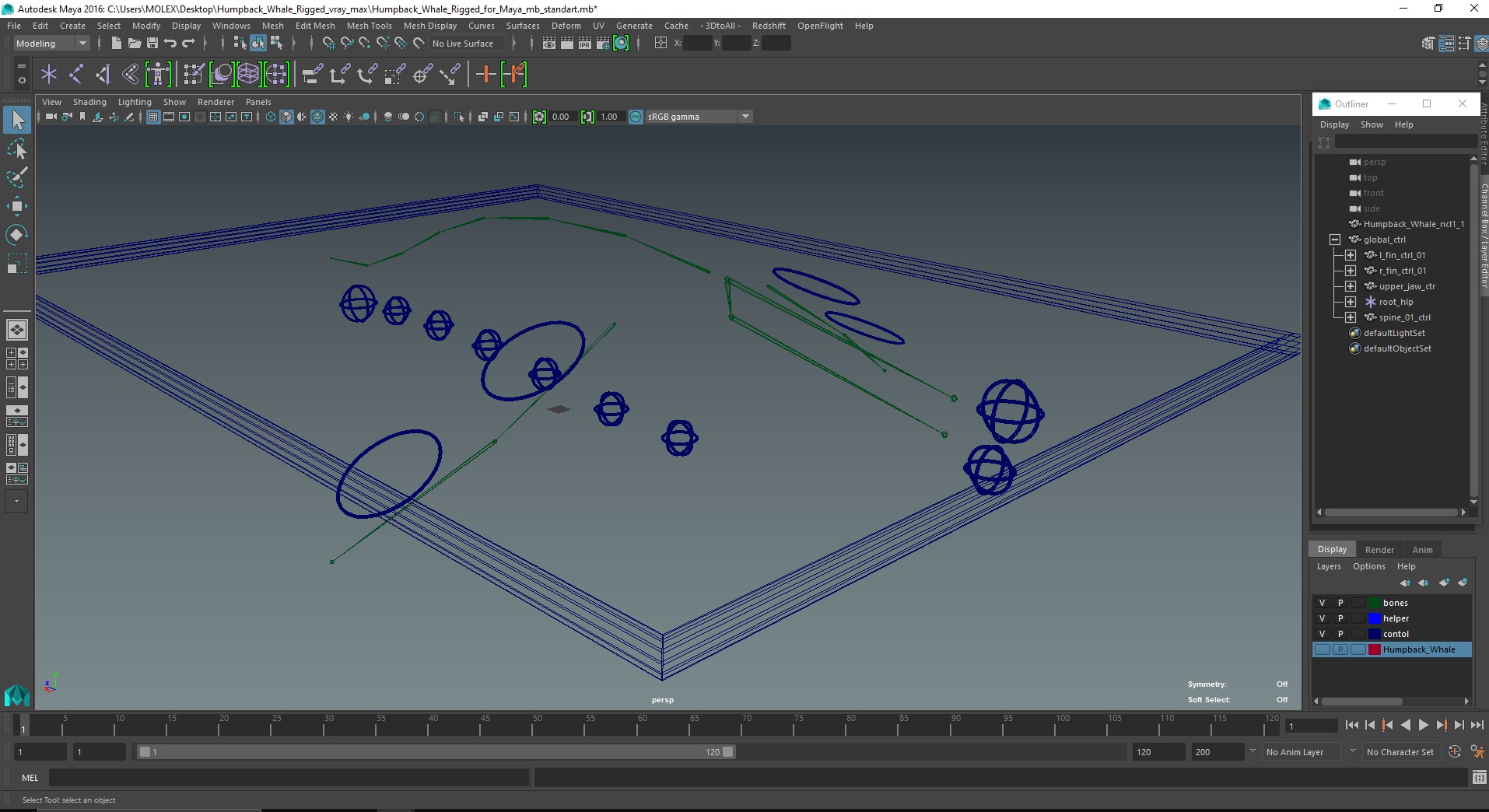Click the IK Handle shelf icon

[x=103, y=75]
